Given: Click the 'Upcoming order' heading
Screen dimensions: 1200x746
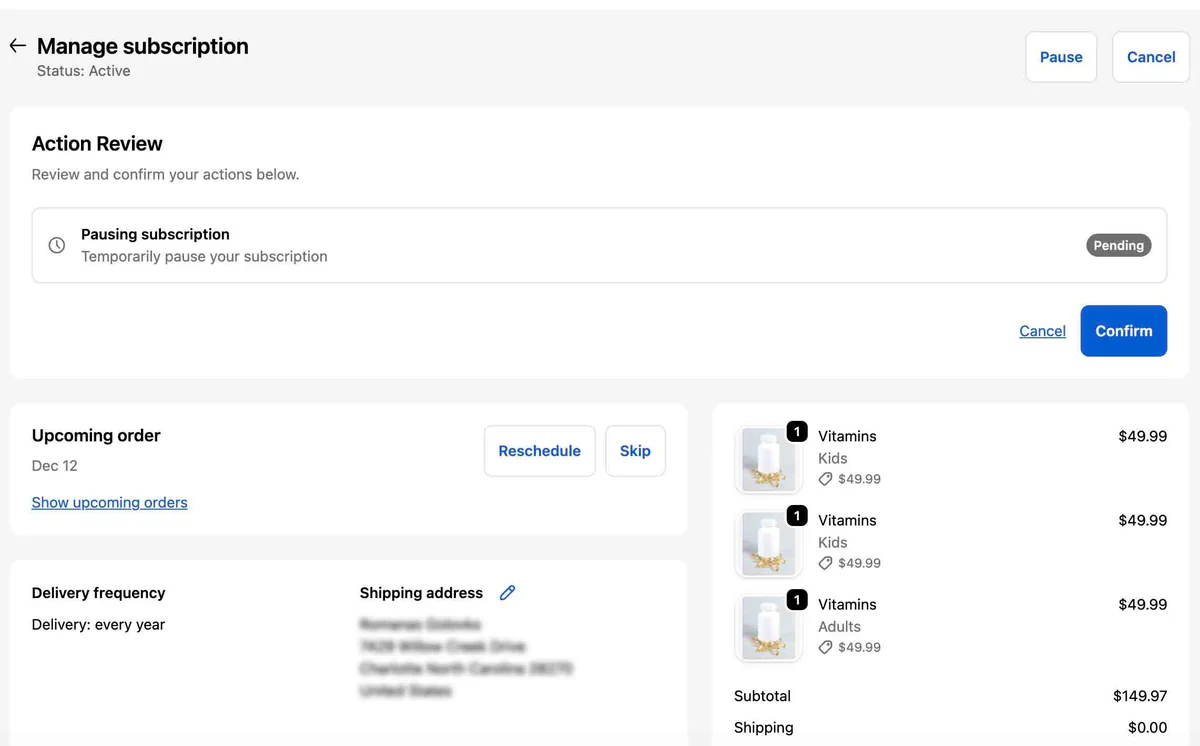Looking at the screenshot, I should pos(96,435).
